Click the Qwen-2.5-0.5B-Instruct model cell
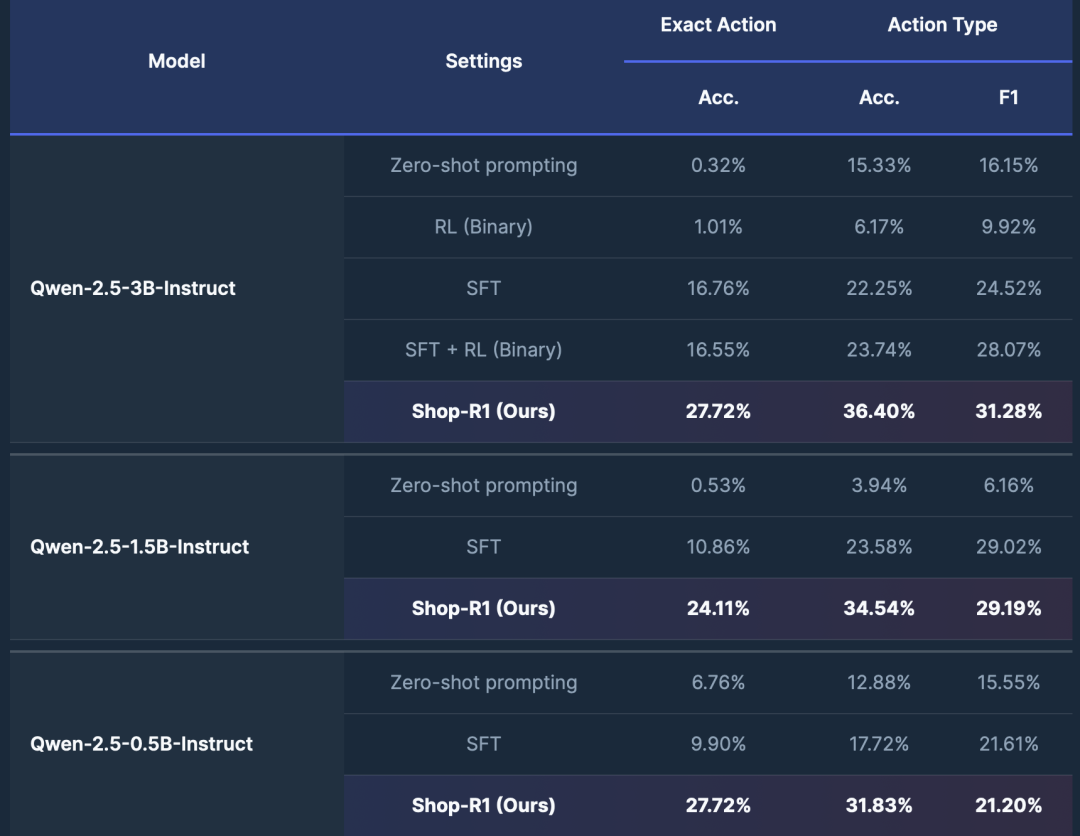Viewport: 1080px width, 836px height. coord(142,744)
